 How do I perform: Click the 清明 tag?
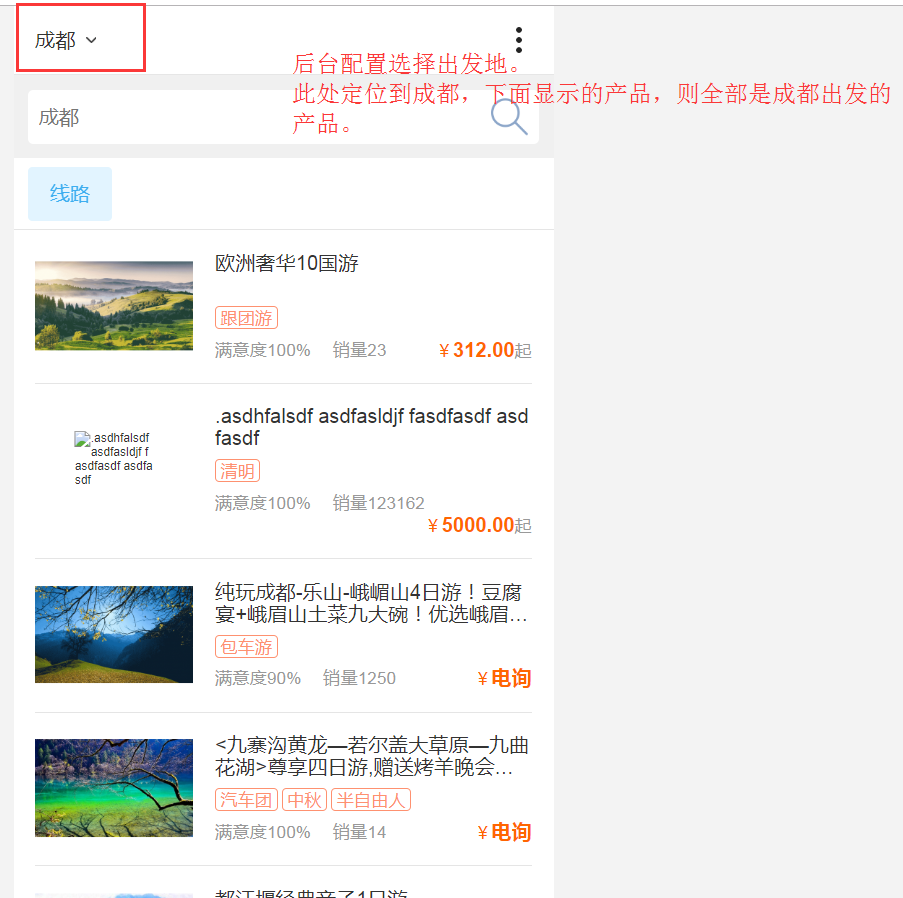click(237, 471)
